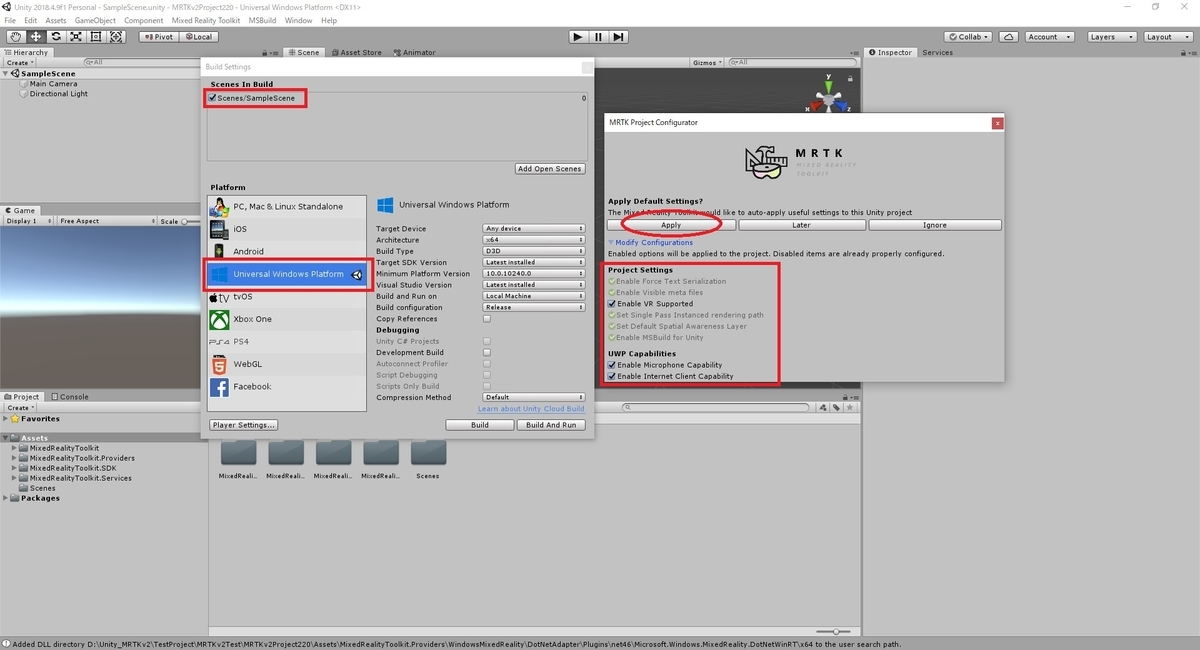Select the Android platform
Screen dimensions: 1200x650
click(287, 251)
